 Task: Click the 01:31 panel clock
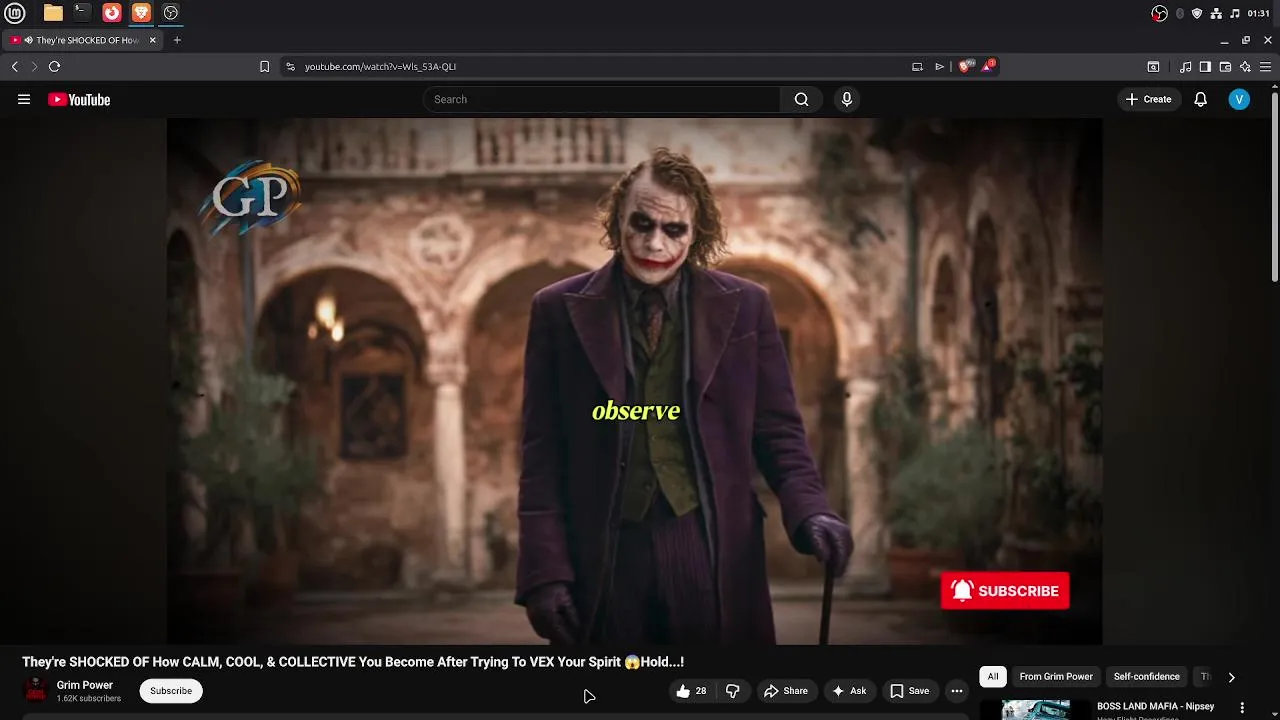pyautogui.click(x=1258, y=13)
